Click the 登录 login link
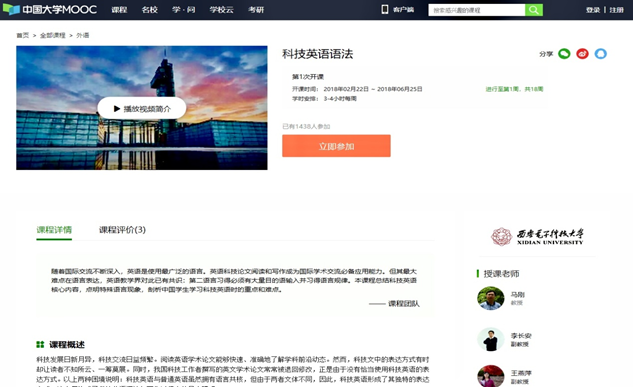633x387 pixels. coord(593,10)
